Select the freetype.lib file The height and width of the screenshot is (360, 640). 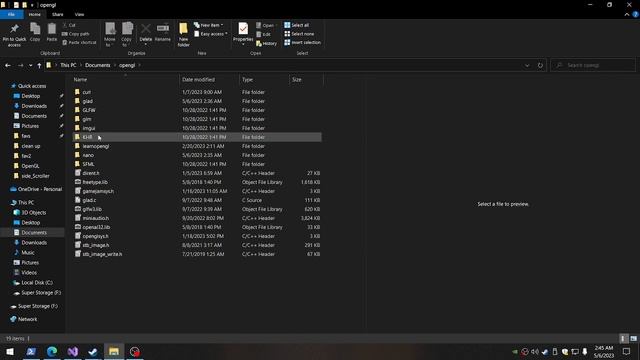point(197,182)
